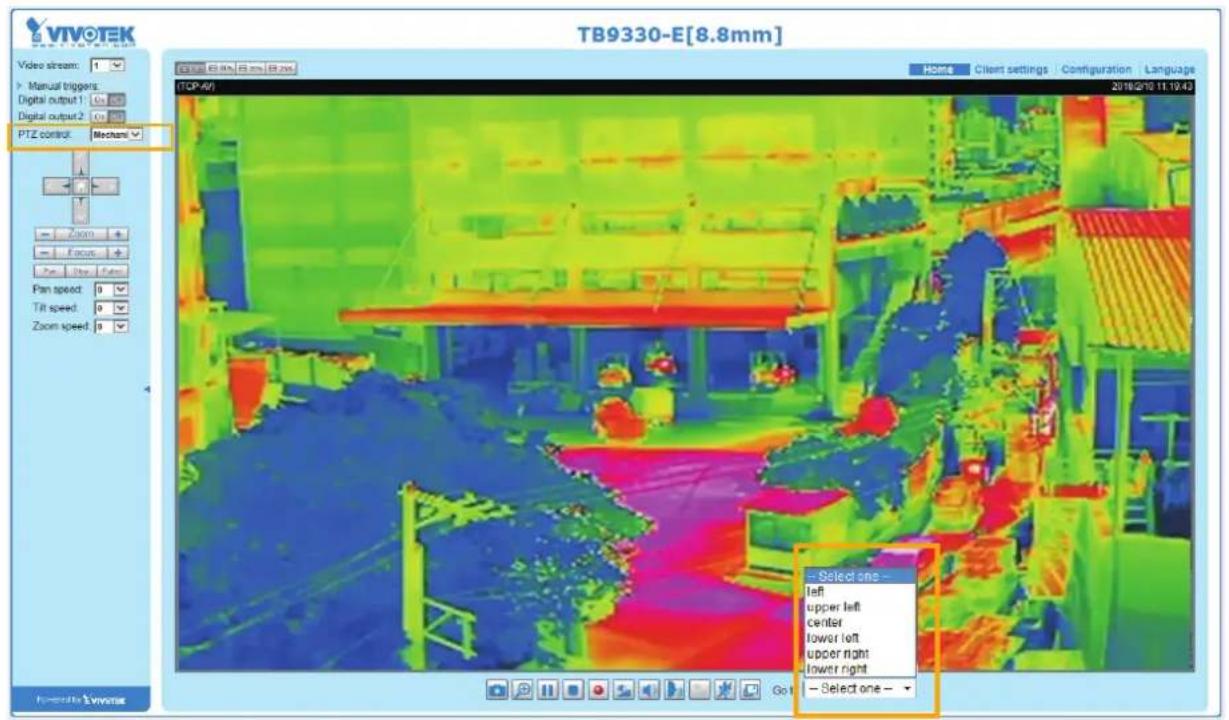Viewport: 1229px width, 720px height.
Task: Choose 'upper right' preset from list
Action: click(x=859, y=653)
